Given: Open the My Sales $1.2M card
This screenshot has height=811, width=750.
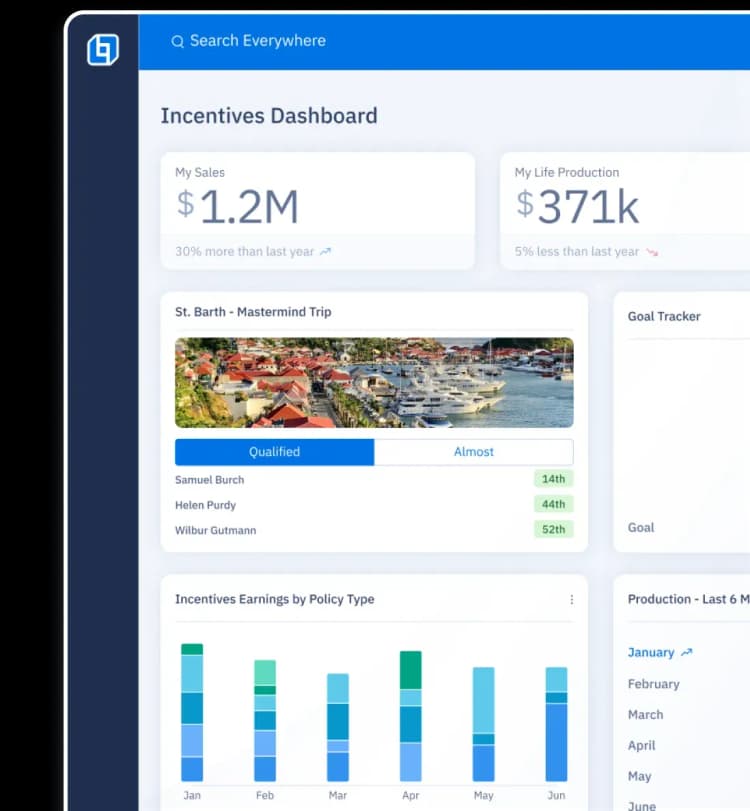Looking at the screenshot, I should click(317, 210).
